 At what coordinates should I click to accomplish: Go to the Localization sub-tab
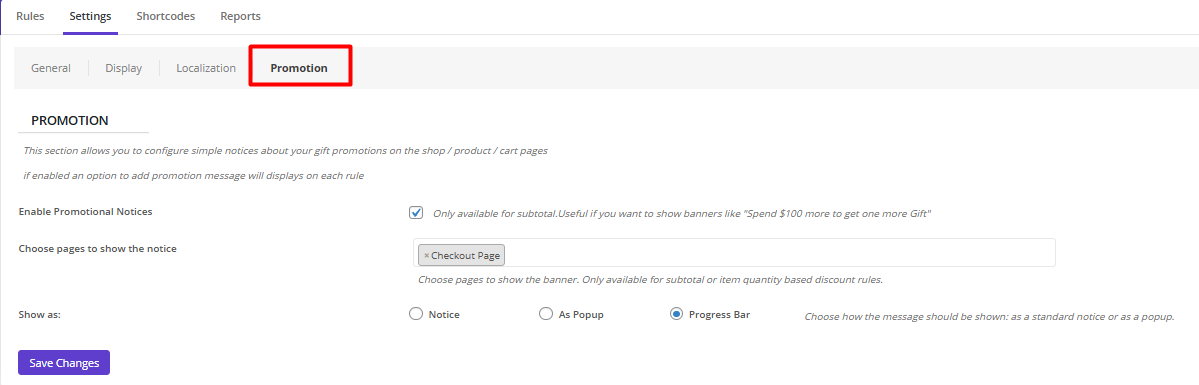206,68
